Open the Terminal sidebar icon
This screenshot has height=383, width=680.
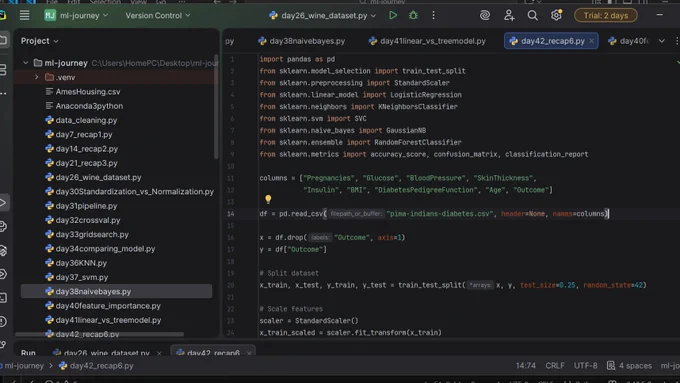3,298
